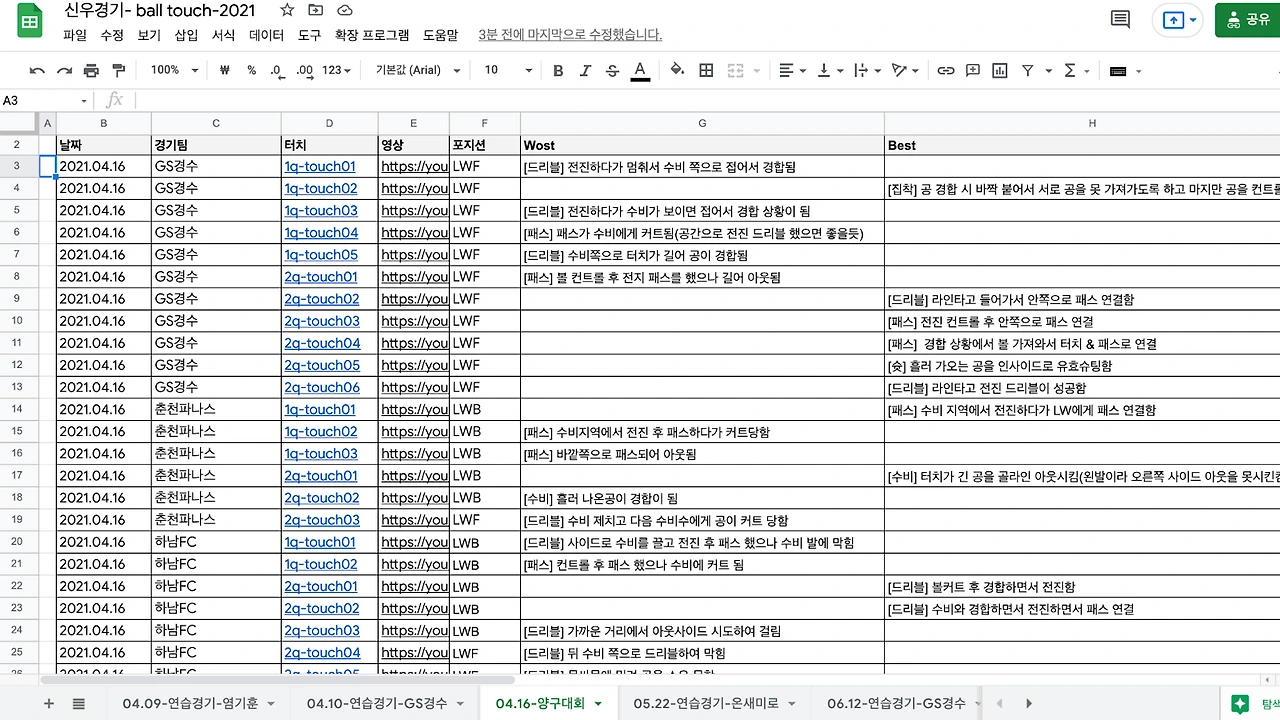
Task: Add a new sheet with the plus icon
Action: (x=49, y=703)
